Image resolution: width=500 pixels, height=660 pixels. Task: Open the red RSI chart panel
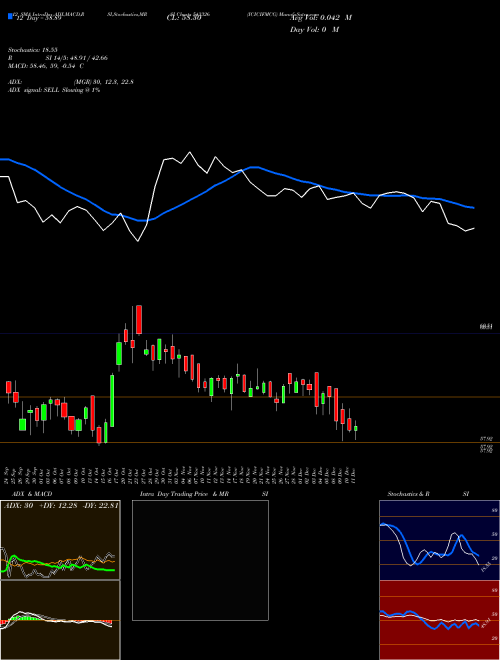[439, 620]
